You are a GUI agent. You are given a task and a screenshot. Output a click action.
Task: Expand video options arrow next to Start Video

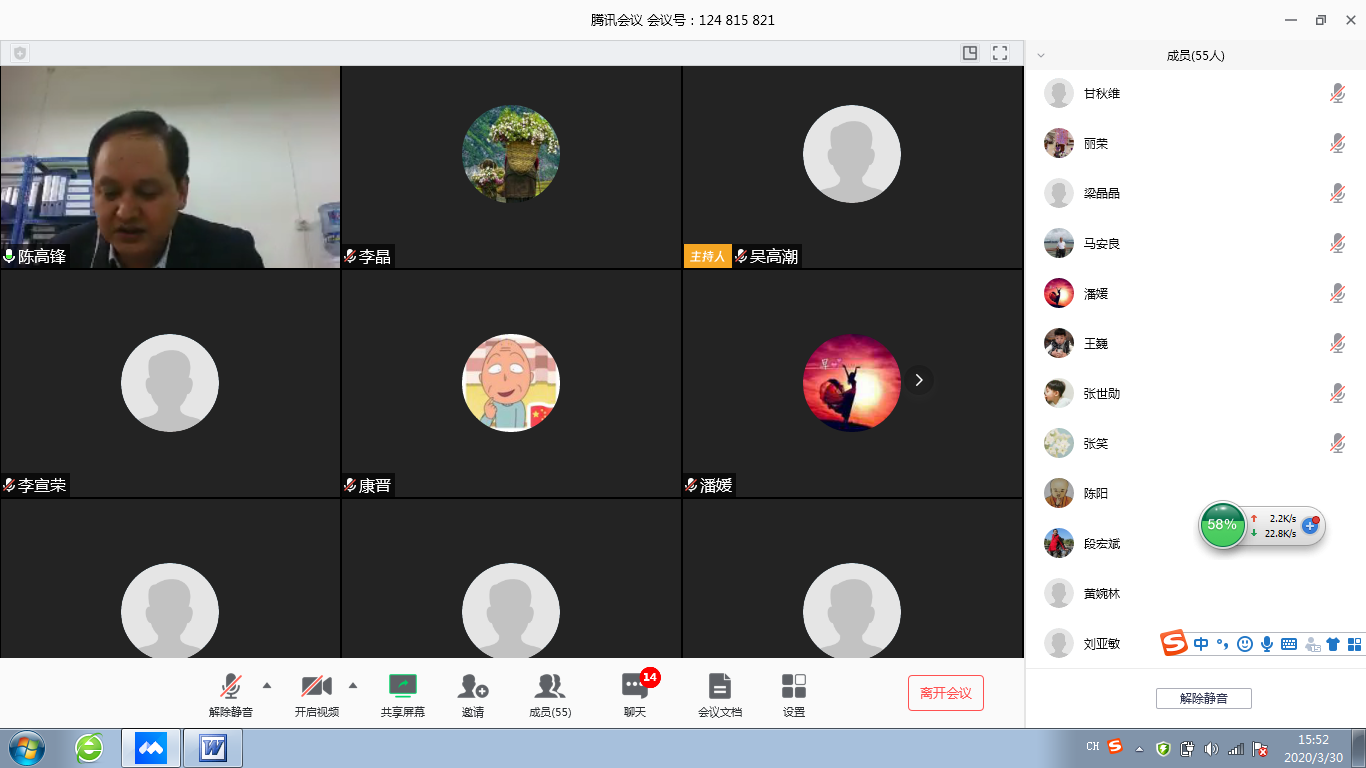coord(353,685)
